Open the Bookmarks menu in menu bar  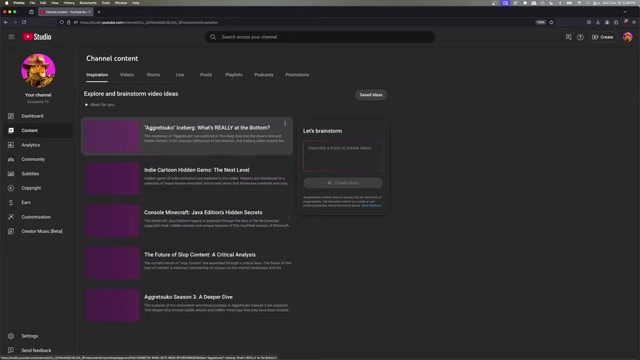point(88,3)
